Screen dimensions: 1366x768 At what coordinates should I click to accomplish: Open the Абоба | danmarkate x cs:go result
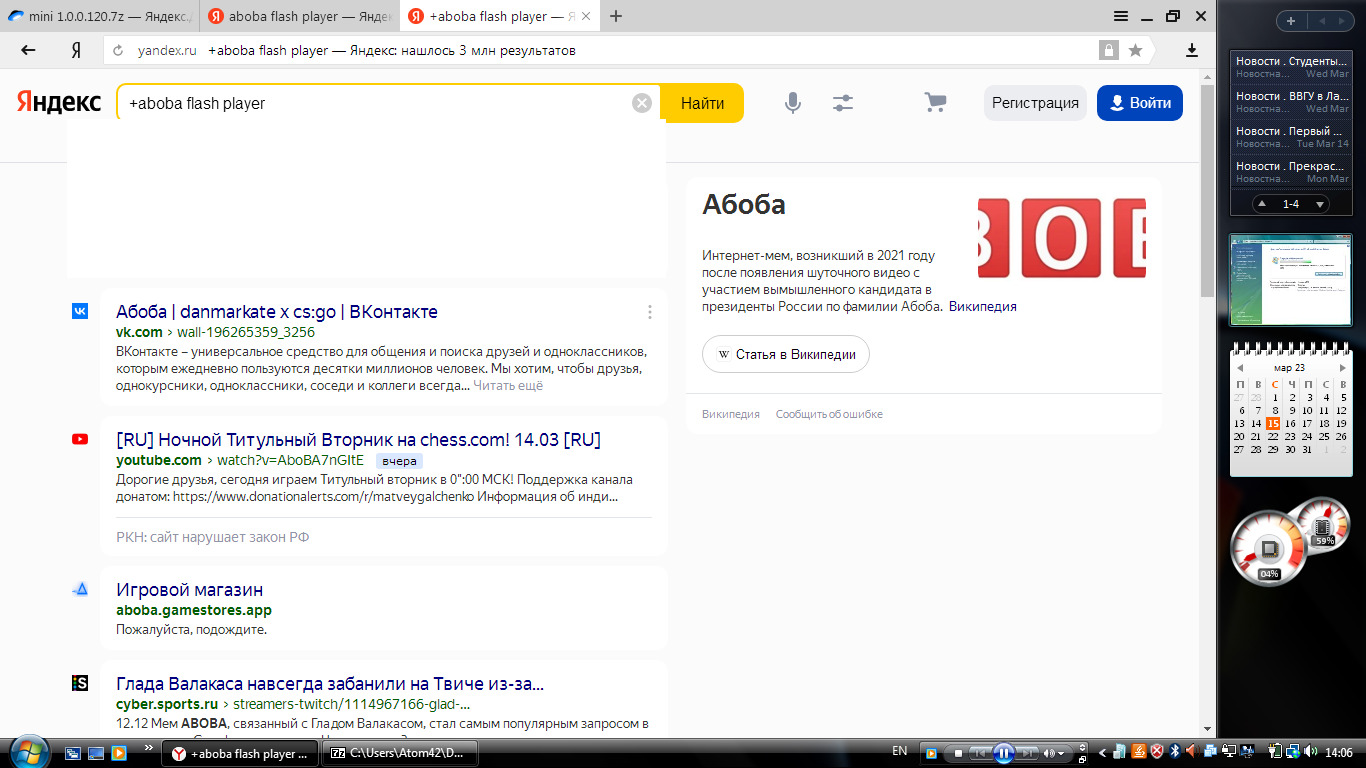click(277, 312)
